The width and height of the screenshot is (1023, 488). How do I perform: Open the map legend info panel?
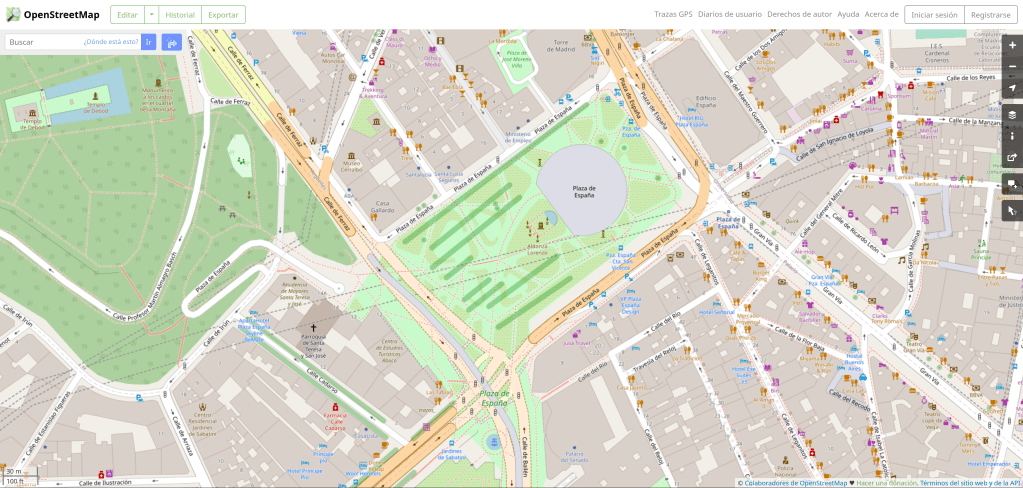click(x=1012, y=136)
